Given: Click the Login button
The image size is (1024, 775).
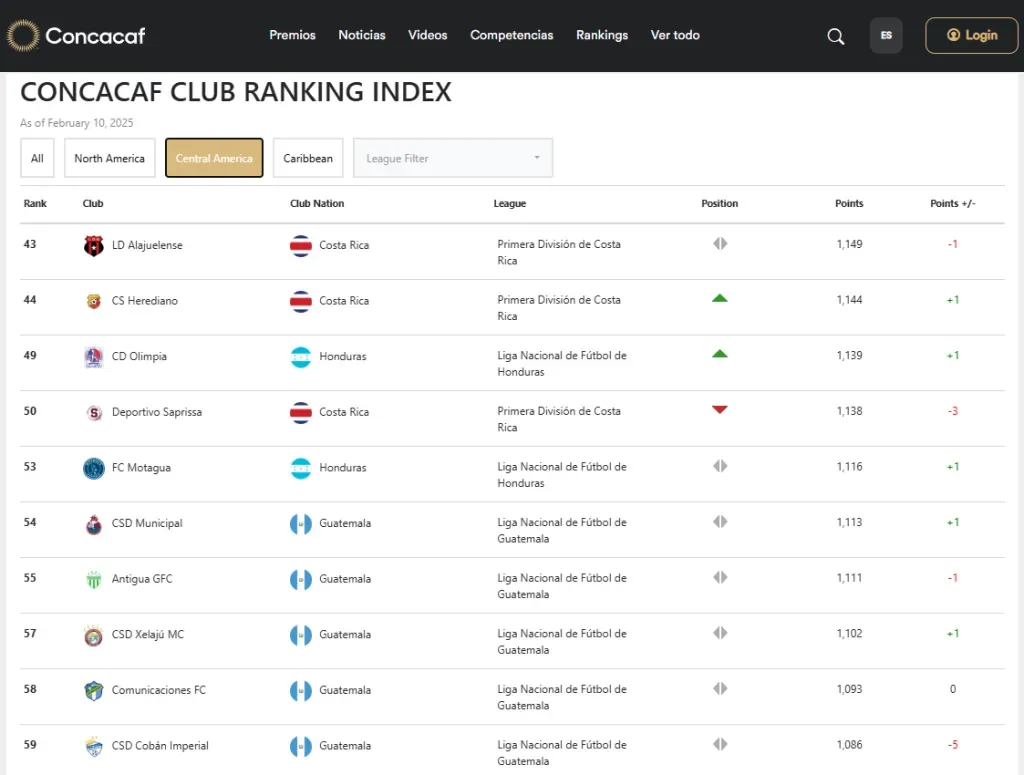Looking at the screenshot, I should [x=971, y=35].
